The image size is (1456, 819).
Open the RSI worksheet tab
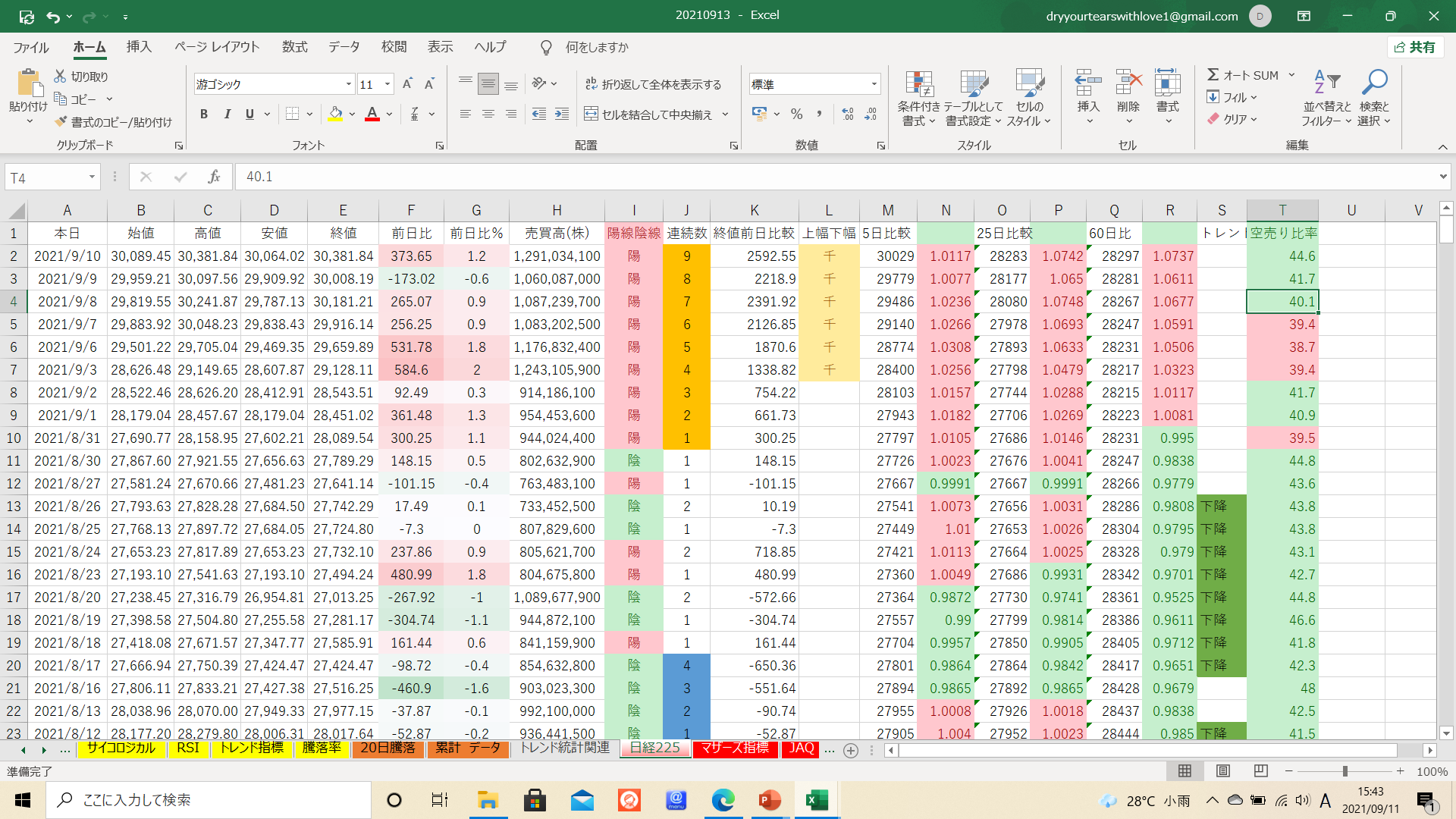[187, 748]
